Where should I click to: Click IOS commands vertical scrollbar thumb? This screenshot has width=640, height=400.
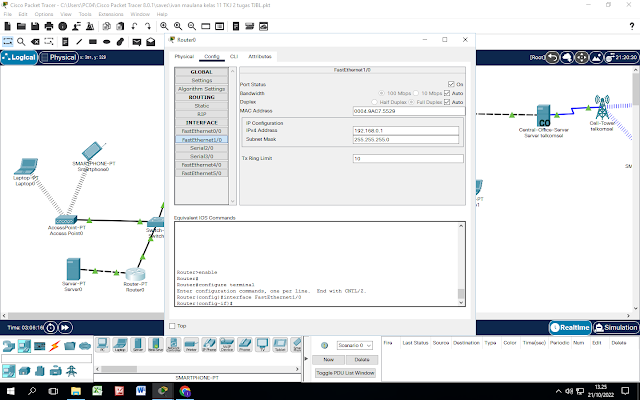coord(461,294)
